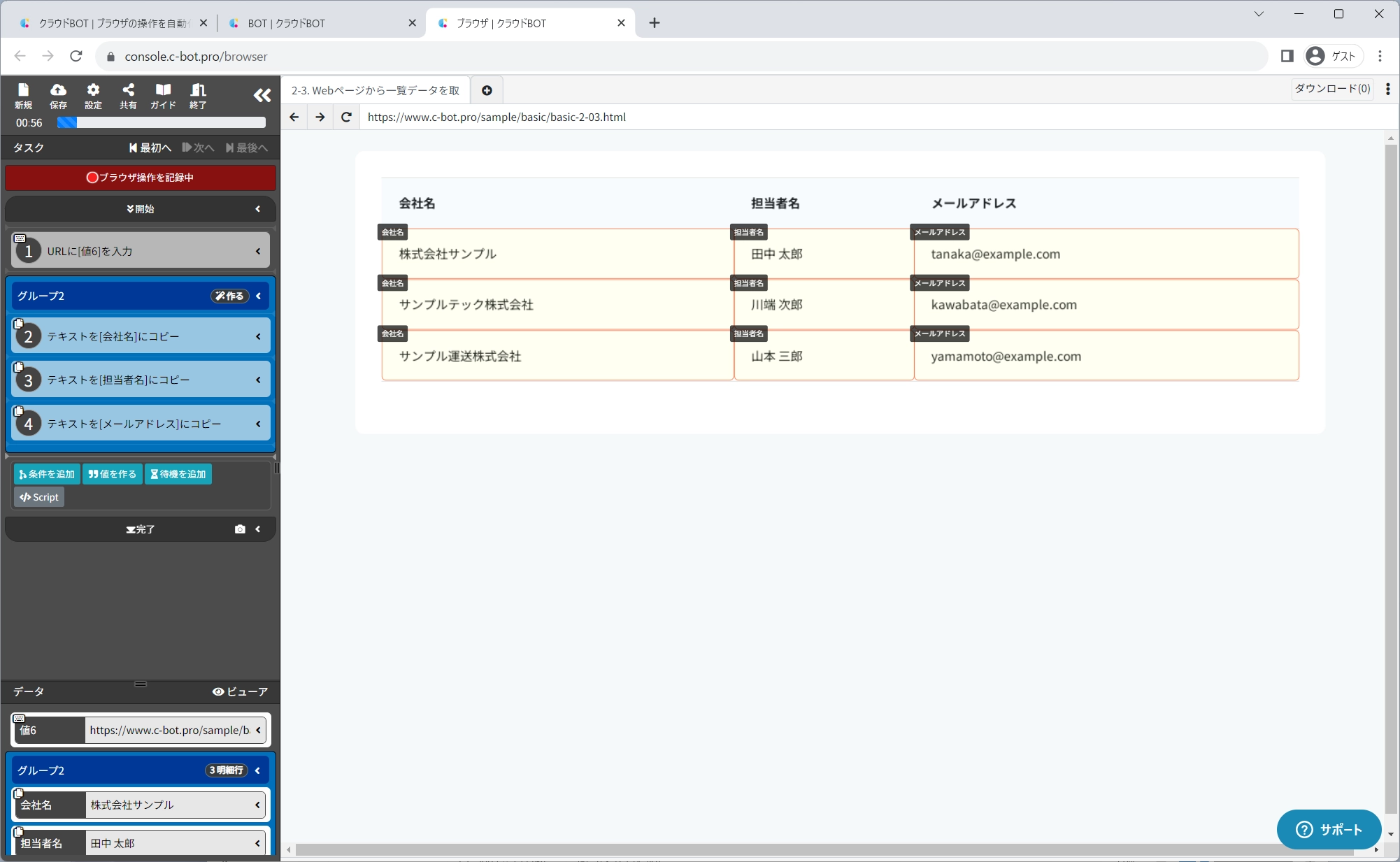Image resolution: width=1400 pixels, height=862 pixels.
Task: Click the 条件を追加 button
Action: (47, 474)
